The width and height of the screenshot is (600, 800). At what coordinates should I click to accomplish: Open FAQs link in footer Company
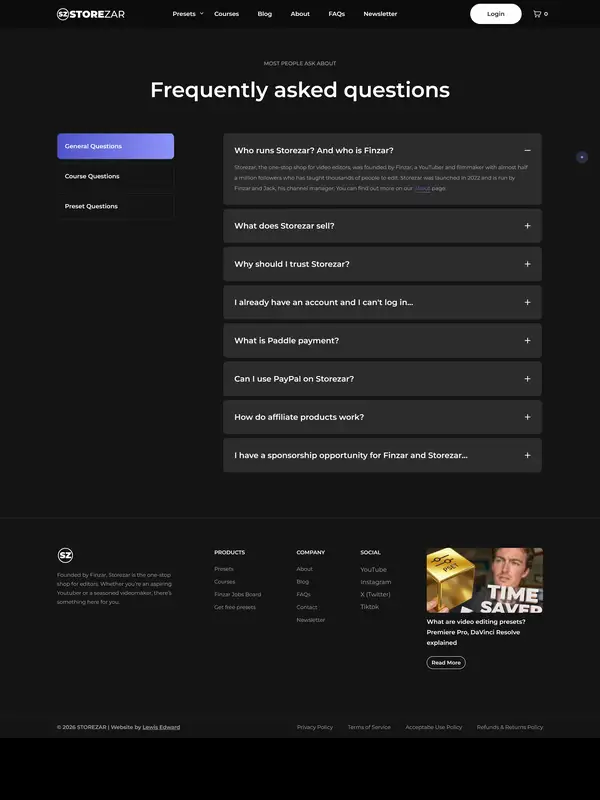click(303, 594)
